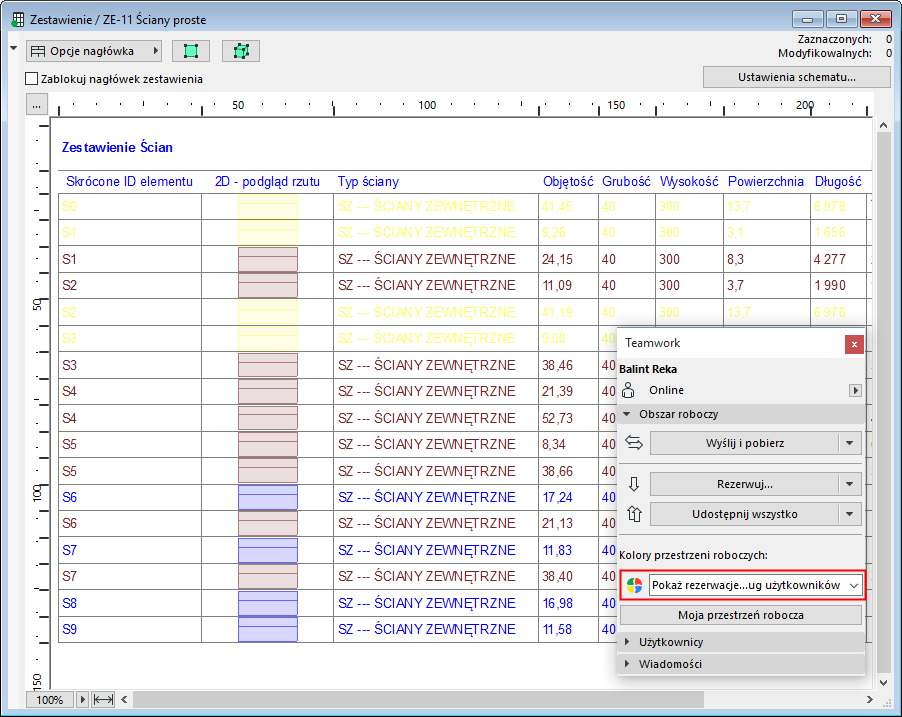The image size is (902, 717).
Task: Click the table grid icon beside Opcje nagłówka
Action: [37, 51]
